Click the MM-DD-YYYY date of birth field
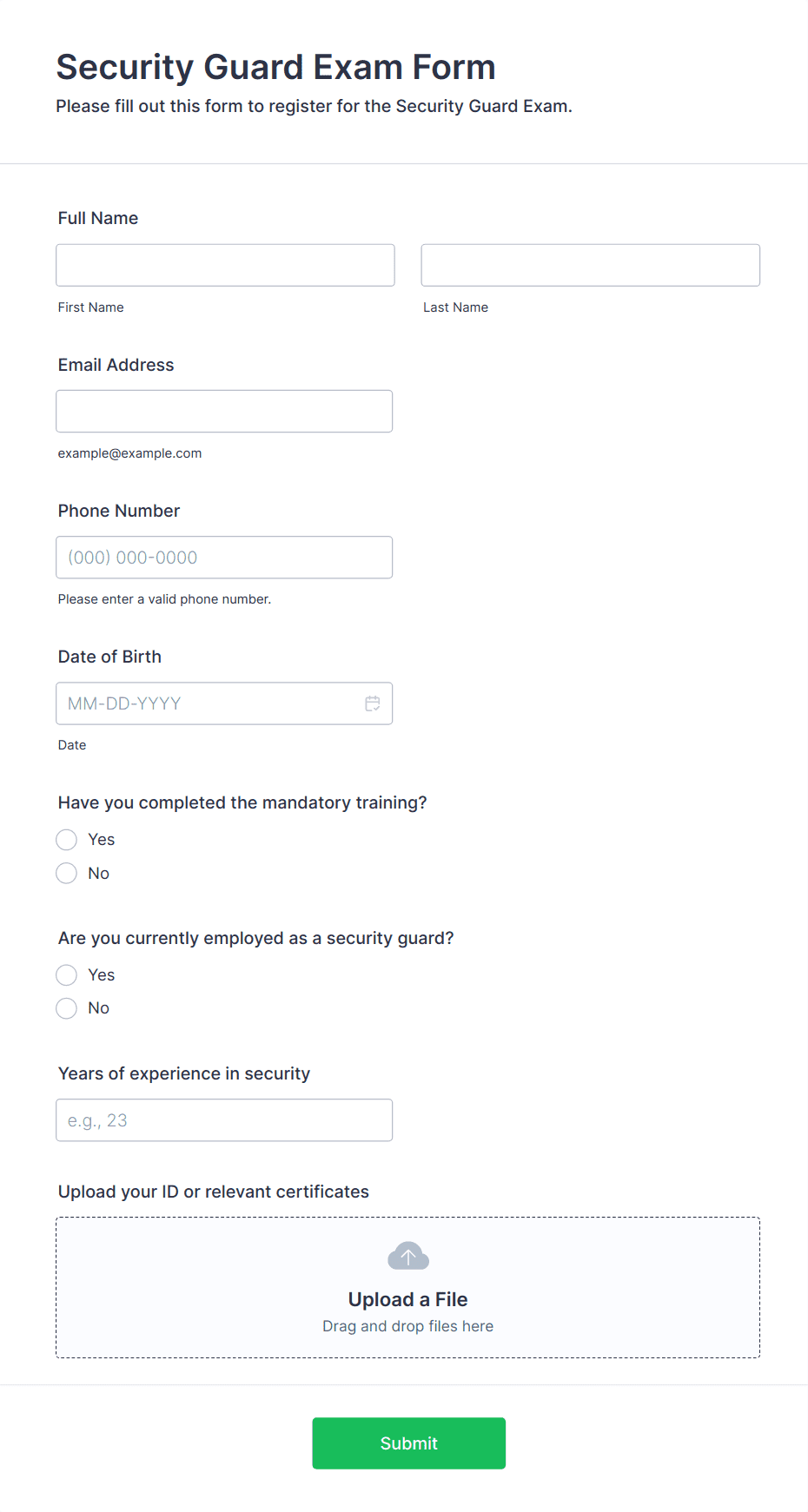This screenshot has width=808, height=1512. [209, 703]
